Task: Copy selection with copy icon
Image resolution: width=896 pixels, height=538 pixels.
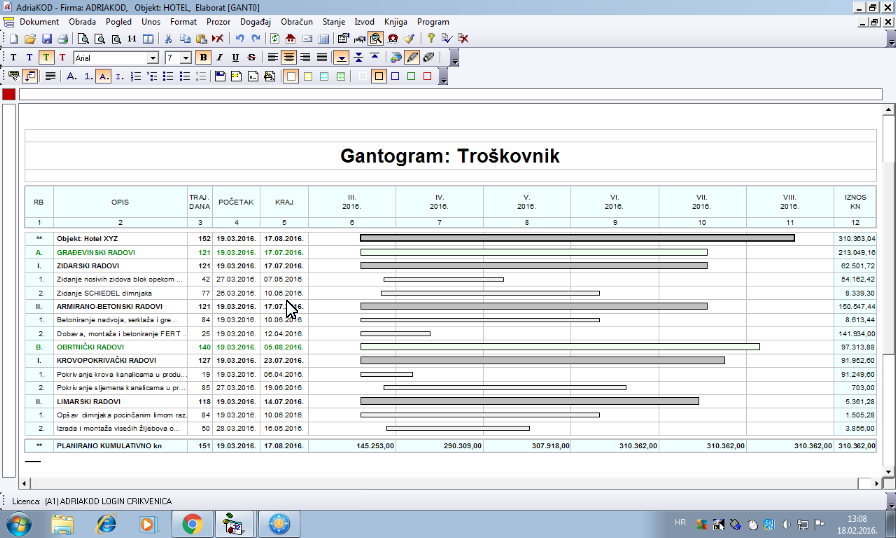Action: (185, 39)
